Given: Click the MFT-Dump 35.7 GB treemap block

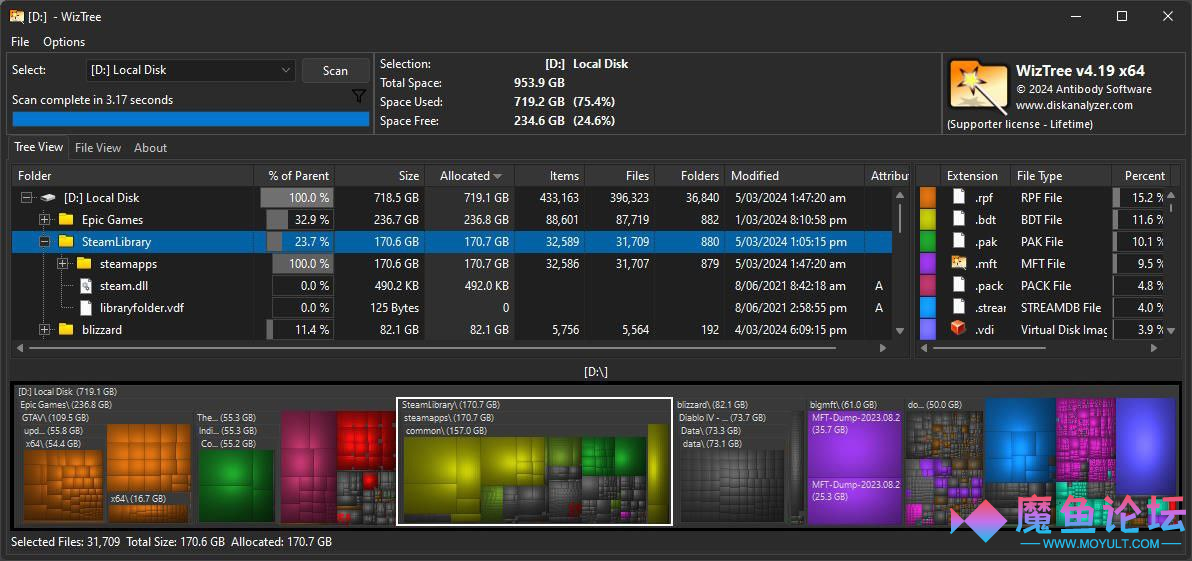Looking at the screenshot, I should click(x=854, y=445).
